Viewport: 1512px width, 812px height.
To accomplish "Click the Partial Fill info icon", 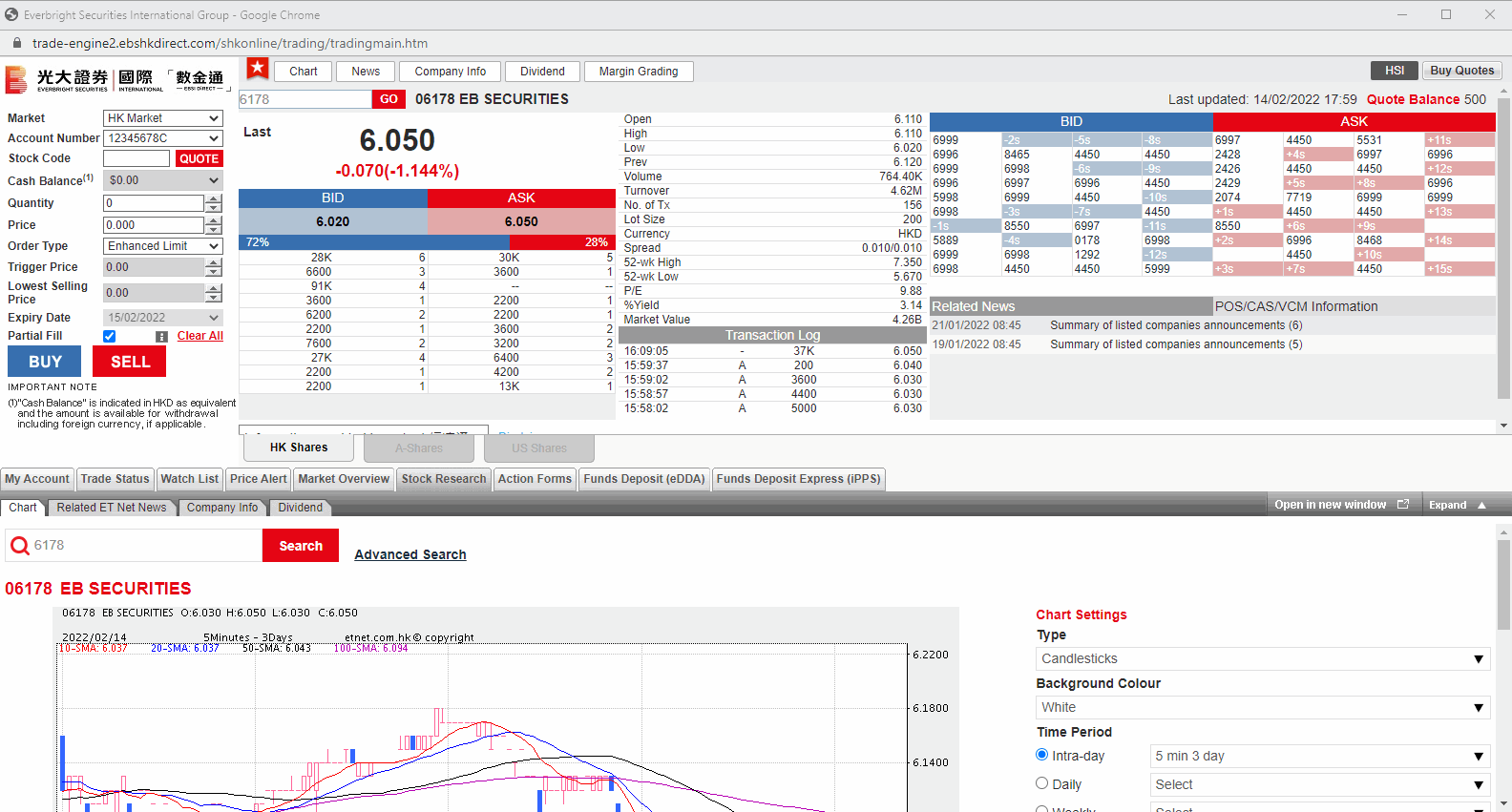I will point(161,337).
